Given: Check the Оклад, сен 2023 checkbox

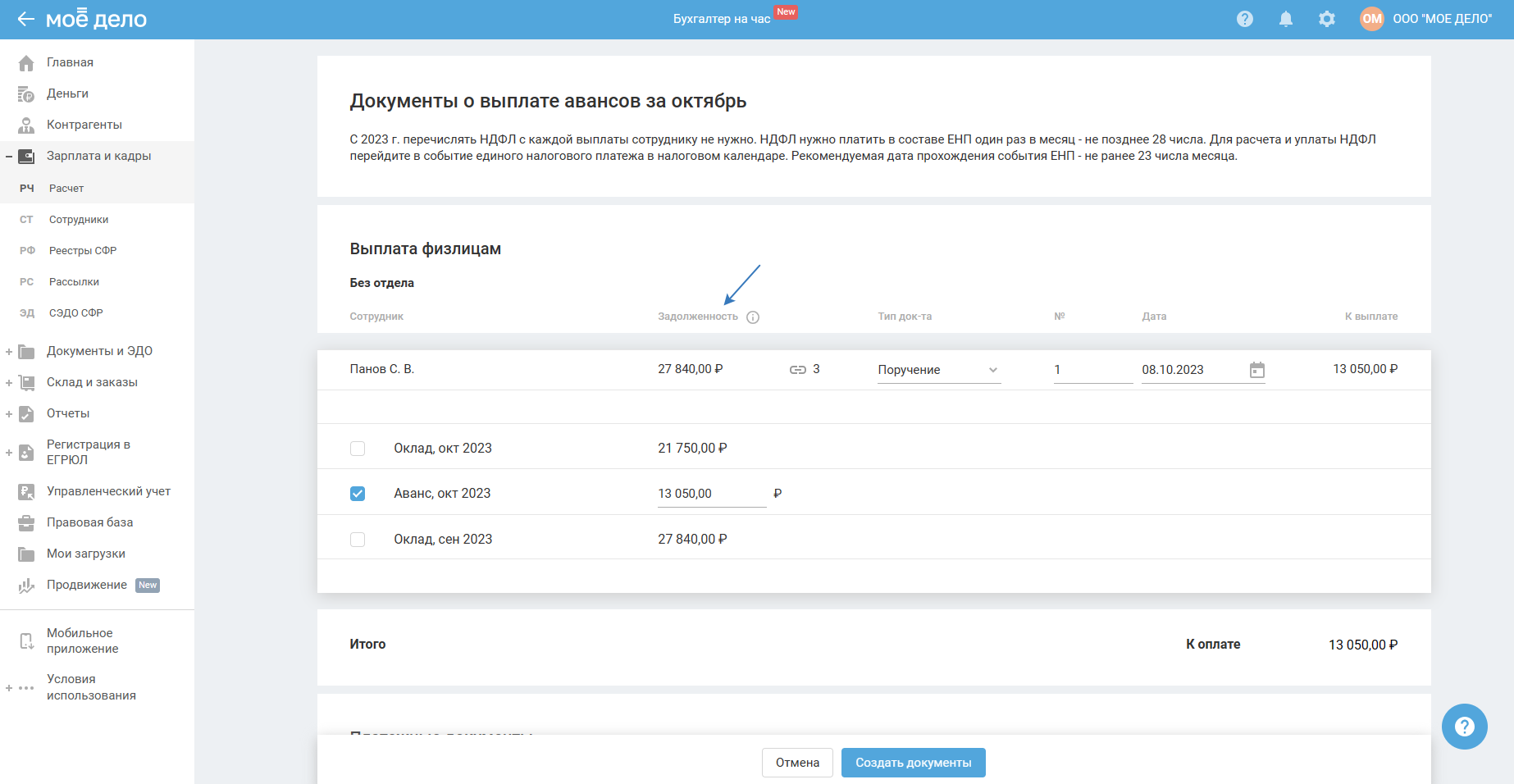Looking at the screenshot, I should (x=358, y=540).
